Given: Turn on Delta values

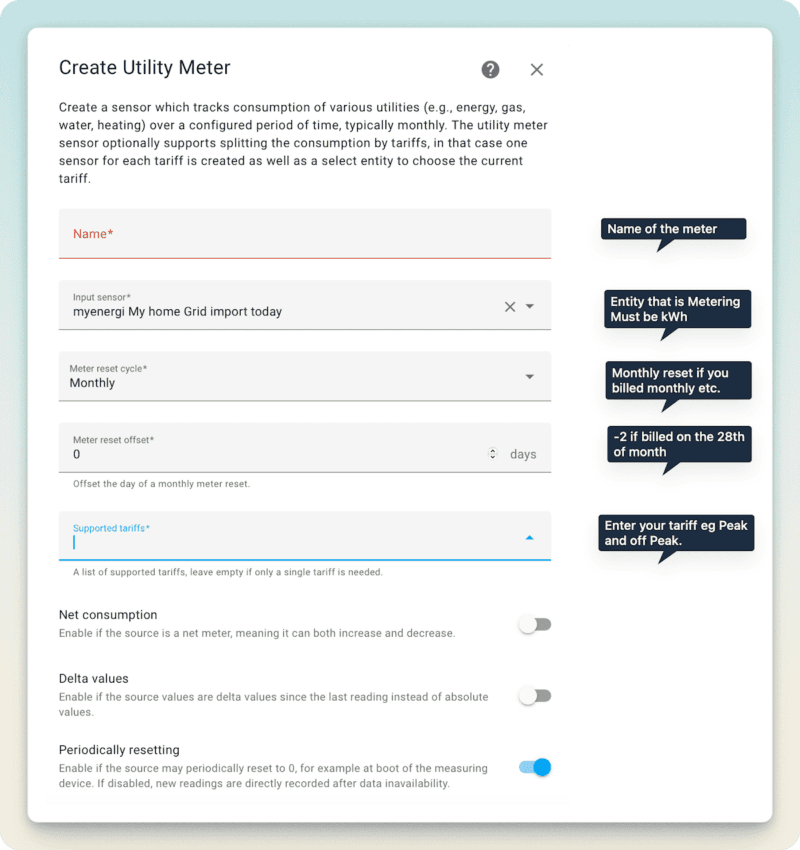Looking at the screenshot, I should (535, 695).
